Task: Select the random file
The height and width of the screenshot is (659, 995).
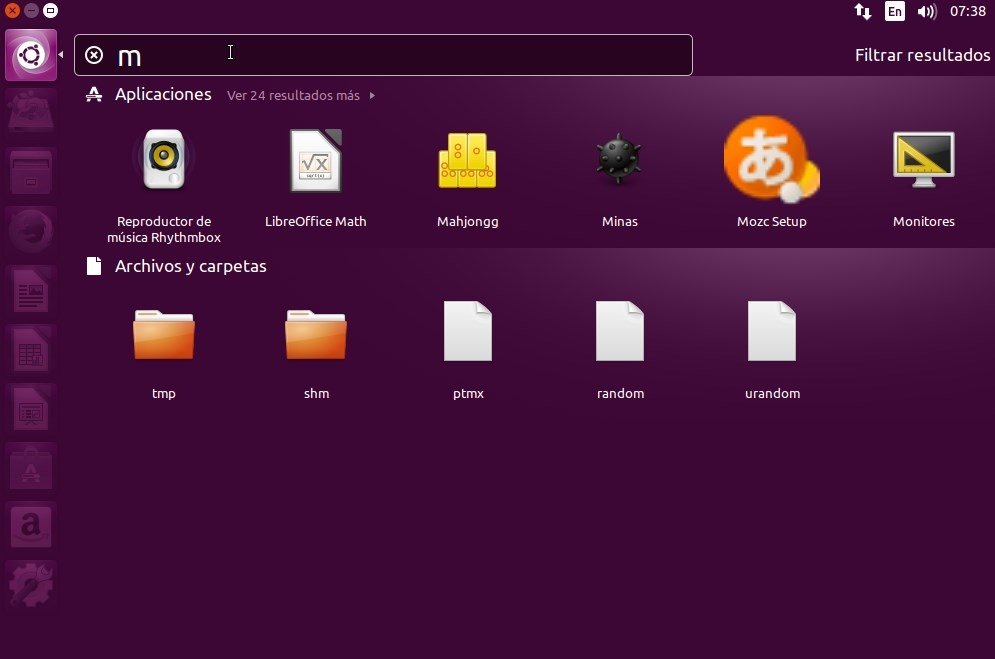Action: pyautogui.click(x=620, y=331)
